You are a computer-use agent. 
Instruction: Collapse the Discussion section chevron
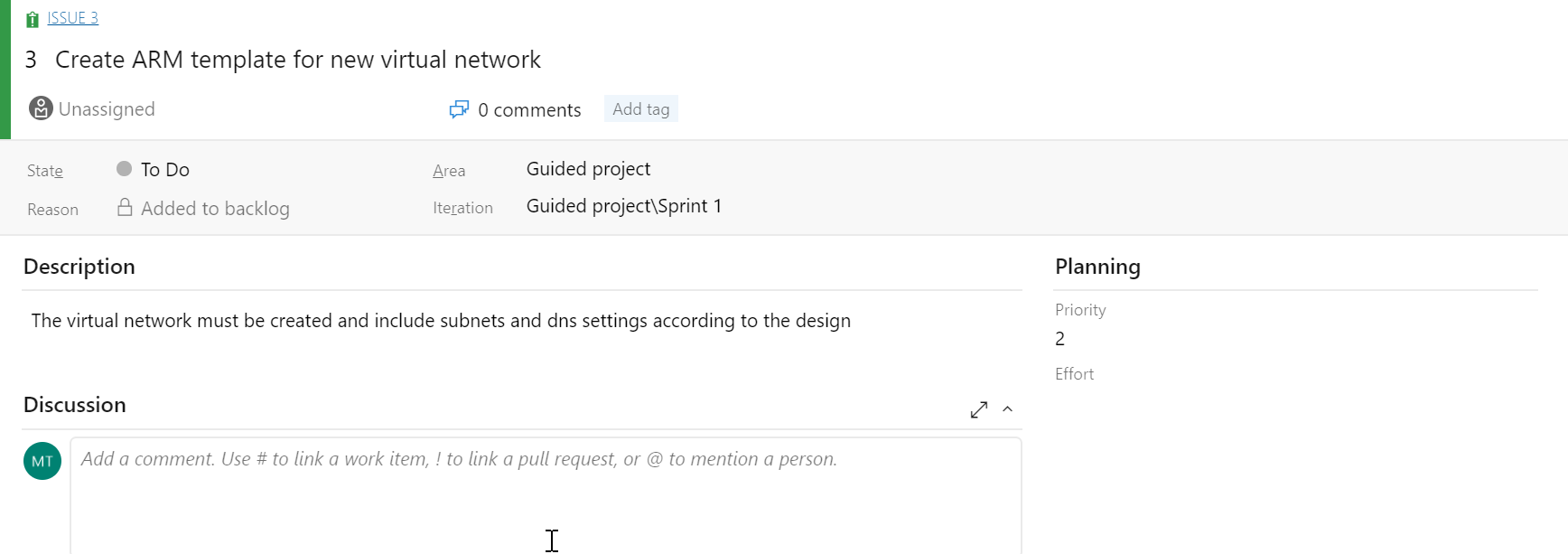[1008, 409]
